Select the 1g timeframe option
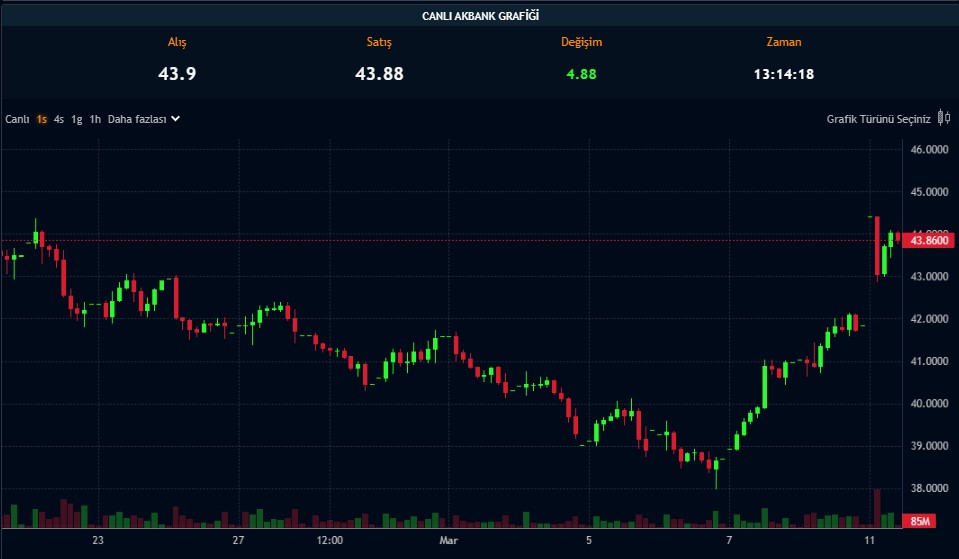 click(77, 119)
